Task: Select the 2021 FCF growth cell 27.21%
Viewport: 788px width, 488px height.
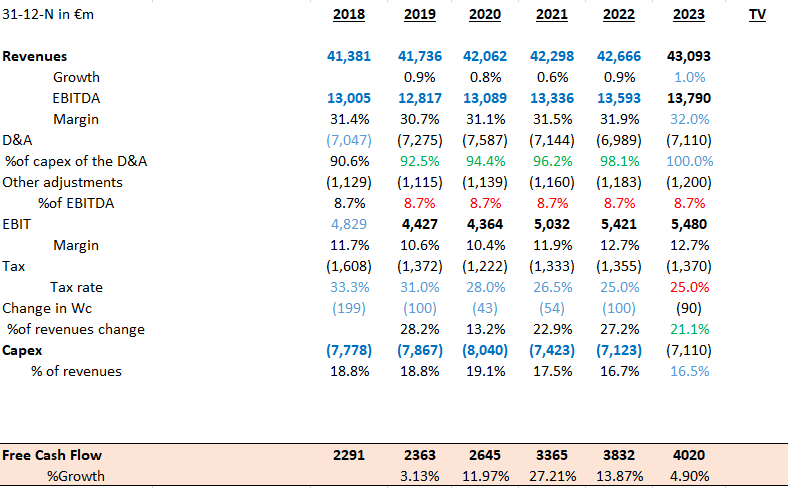Action: click(551, 476)
